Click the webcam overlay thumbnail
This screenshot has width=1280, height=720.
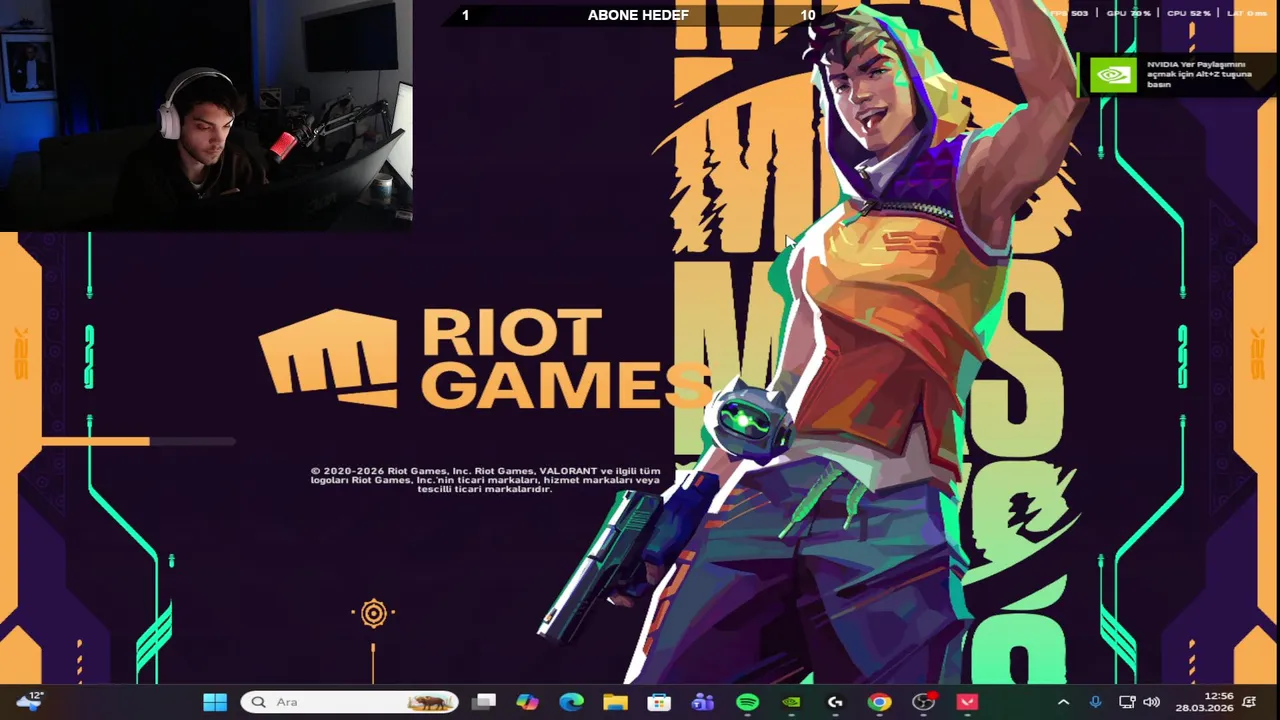click(206, 115)
